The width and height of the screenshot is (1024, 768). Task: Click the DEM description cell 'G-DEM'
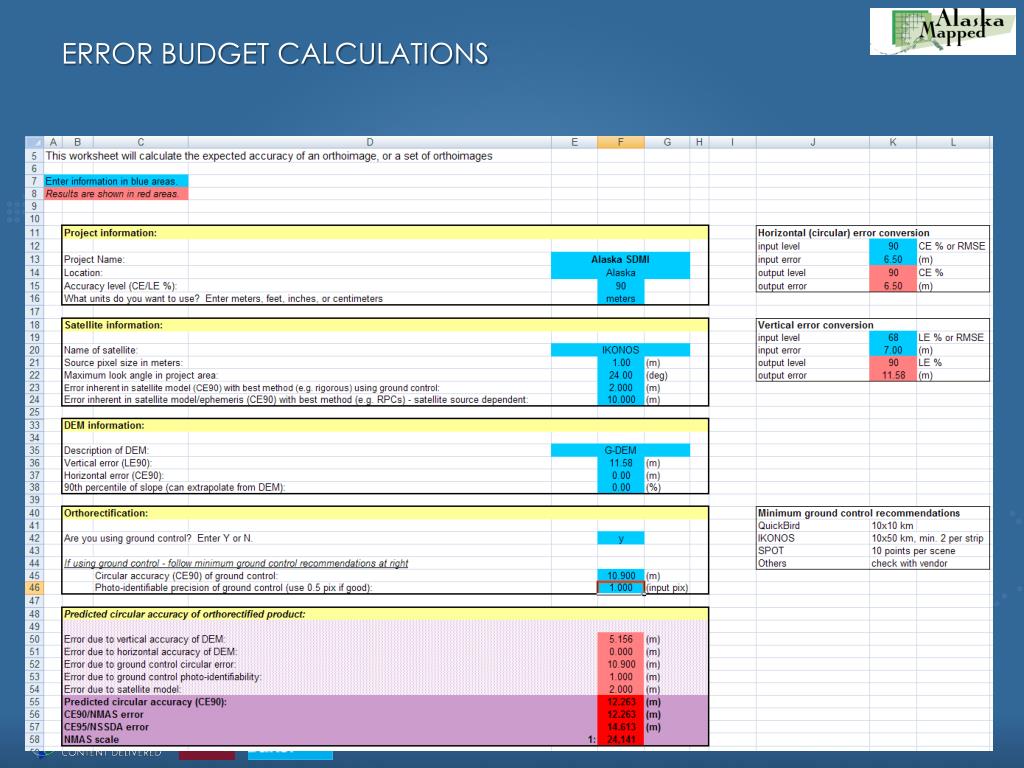click(x=620, y=450)
